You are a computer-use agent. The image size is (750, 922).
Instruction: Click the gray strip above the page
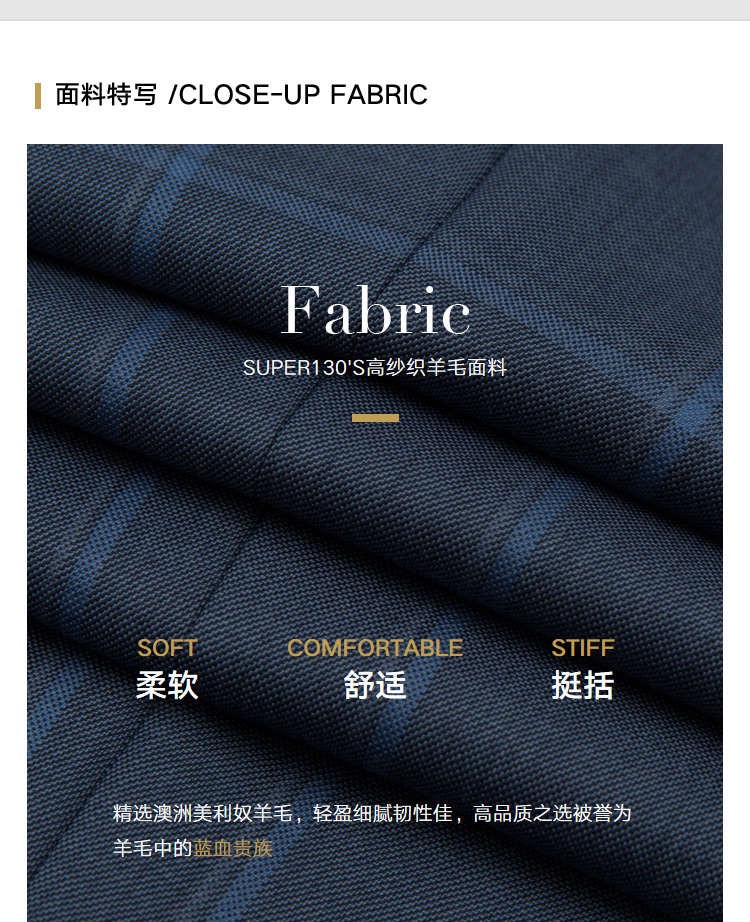click(x=375, y=9)
